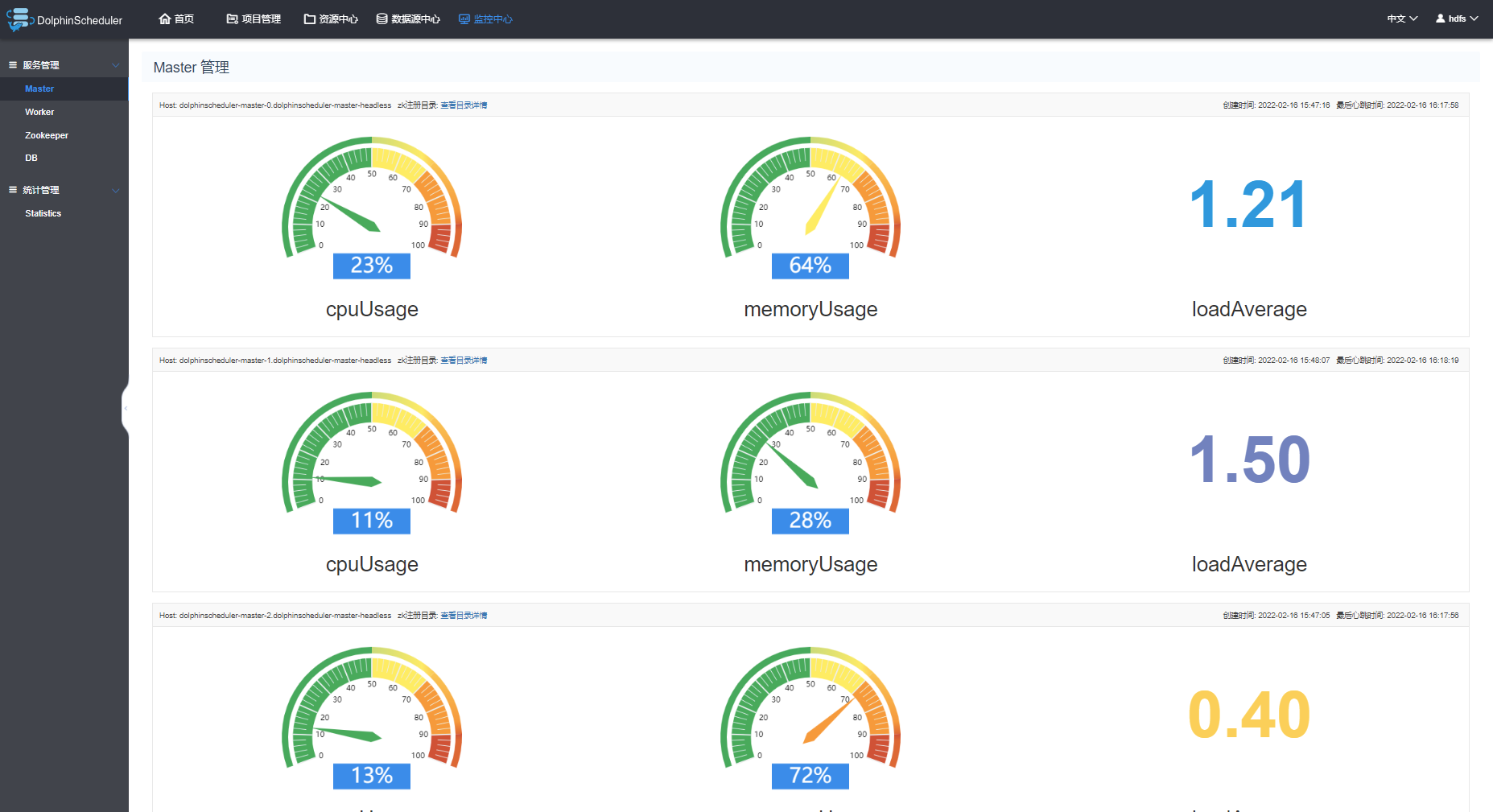Collapse the 统计管理 section chevron
Image resolution: width=1493 pixels, height=812 pixels.
click(x=116, y=191)
